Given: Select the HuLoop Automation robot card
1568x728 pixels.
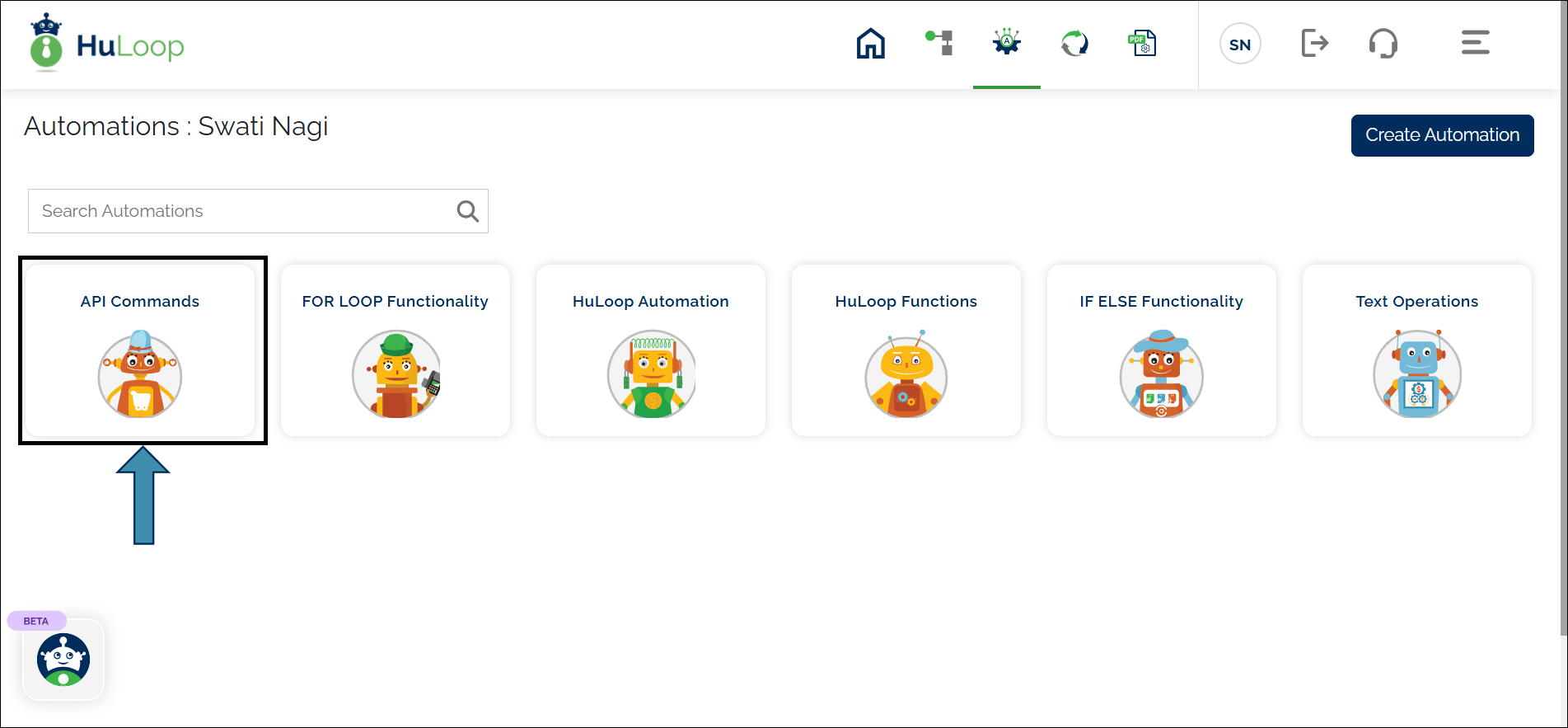Looking at the screenshot, I should click(x=651, y=350).
